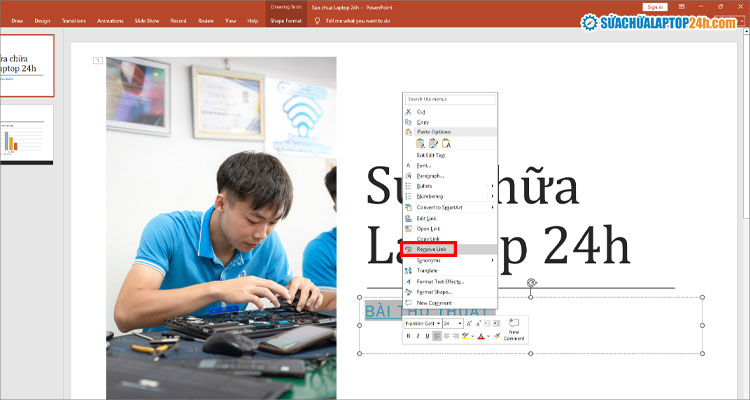The height and width of the screenshot is (400, 750).
Task: Open the Draw ribbon tab
Action: 17,21
